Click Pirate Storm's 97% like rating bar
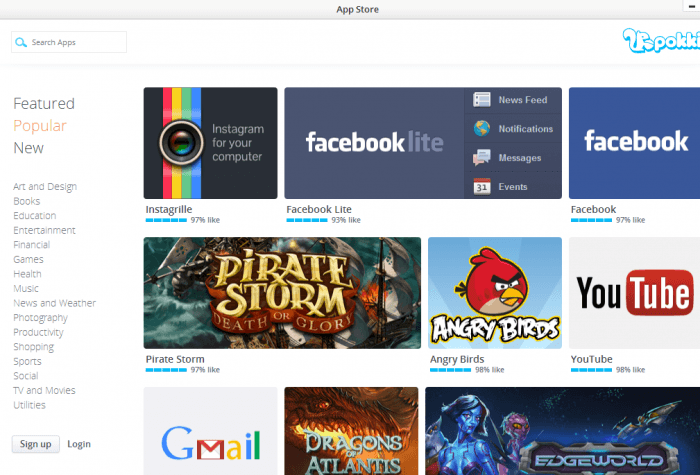The height and width of the screenshot is (475, 700). [x=166, y=370]
